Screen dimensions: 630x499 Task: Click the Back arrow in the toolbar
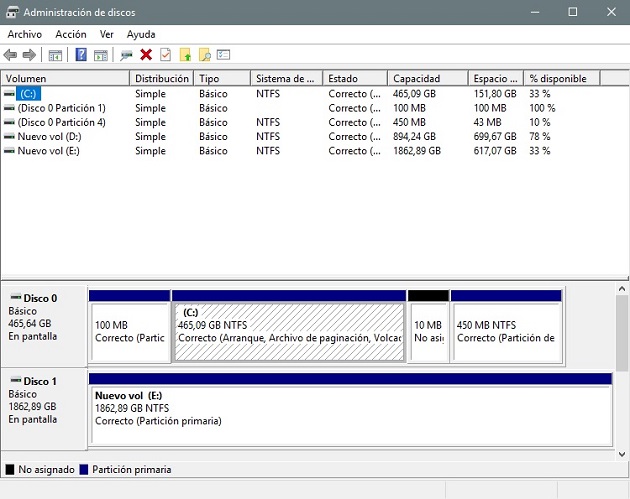pyautogui.click(x=11, y=55)
